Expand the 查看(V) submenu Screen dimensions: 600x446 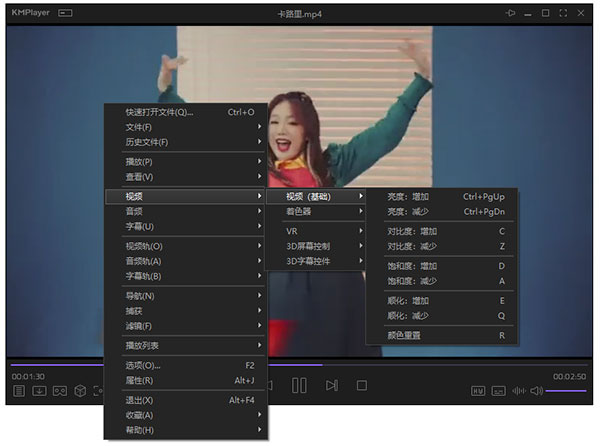point(186,177)
